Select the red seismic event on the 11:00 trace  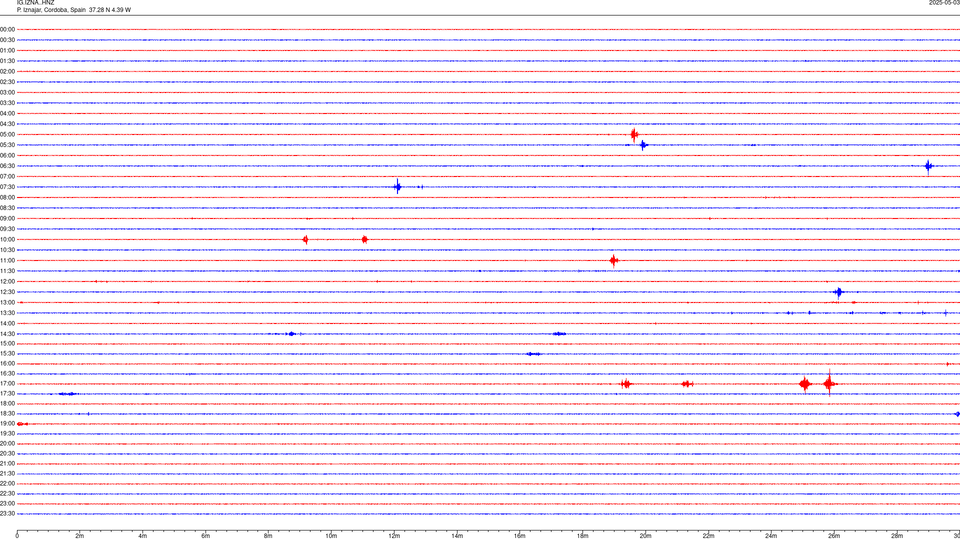coord(613,261)
